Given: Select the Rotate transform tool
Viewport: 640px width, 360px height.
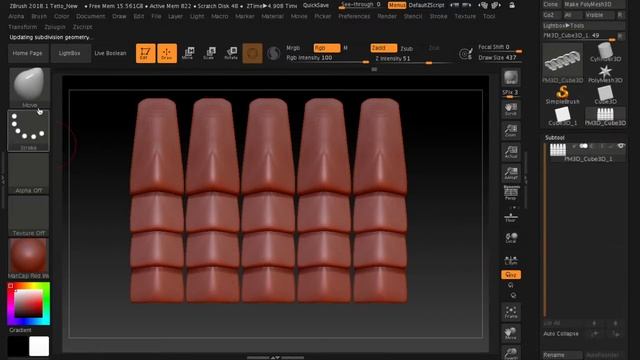Looking at the screenshot, I should pos(231,53).
